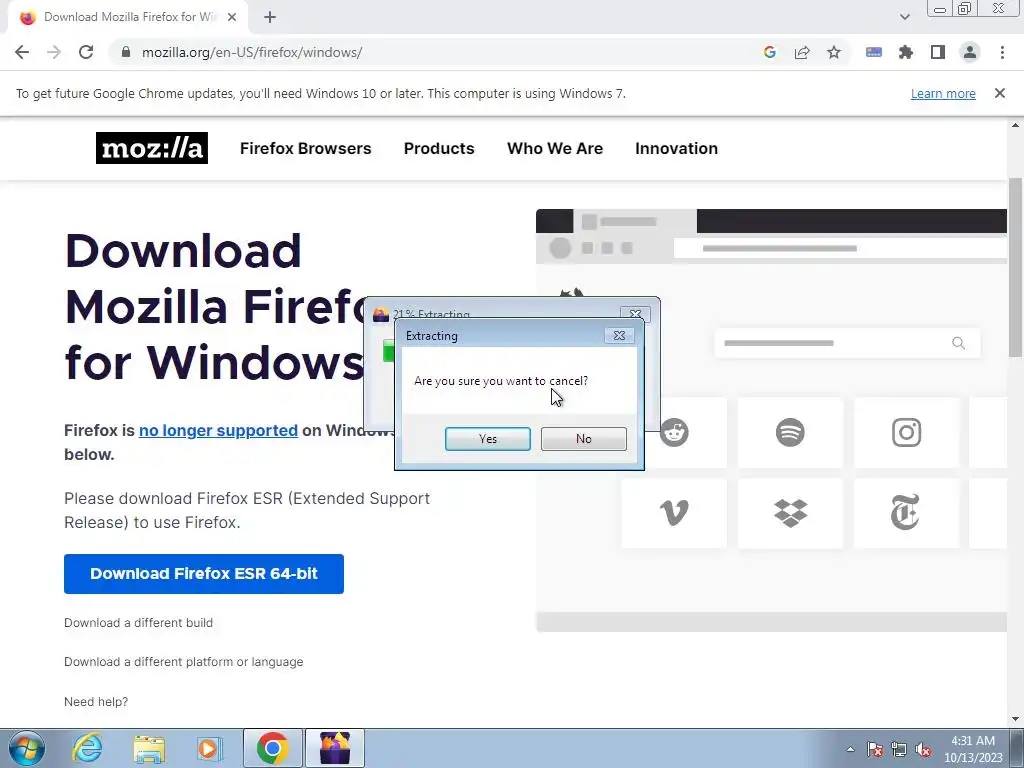This screenshot has height=768, width=1024.
Task: Select the Download Mozilla Firefox tab
Action: click(x=128, y=17)
